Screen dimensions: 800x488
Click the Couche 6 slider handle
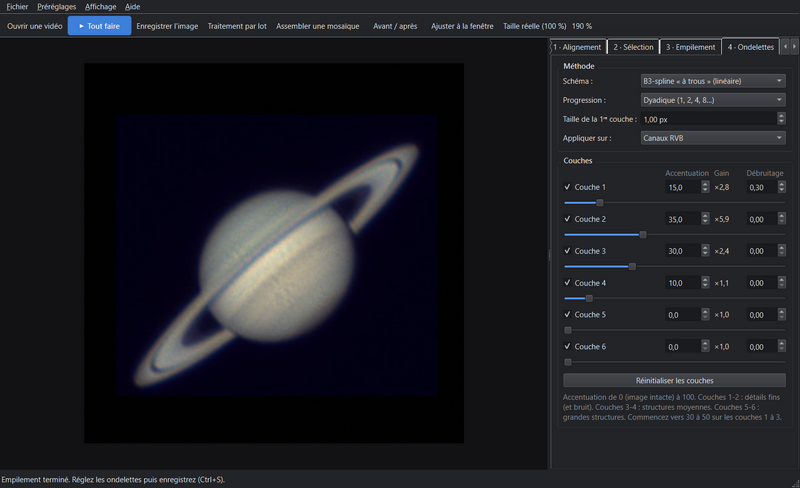(568, 362)
